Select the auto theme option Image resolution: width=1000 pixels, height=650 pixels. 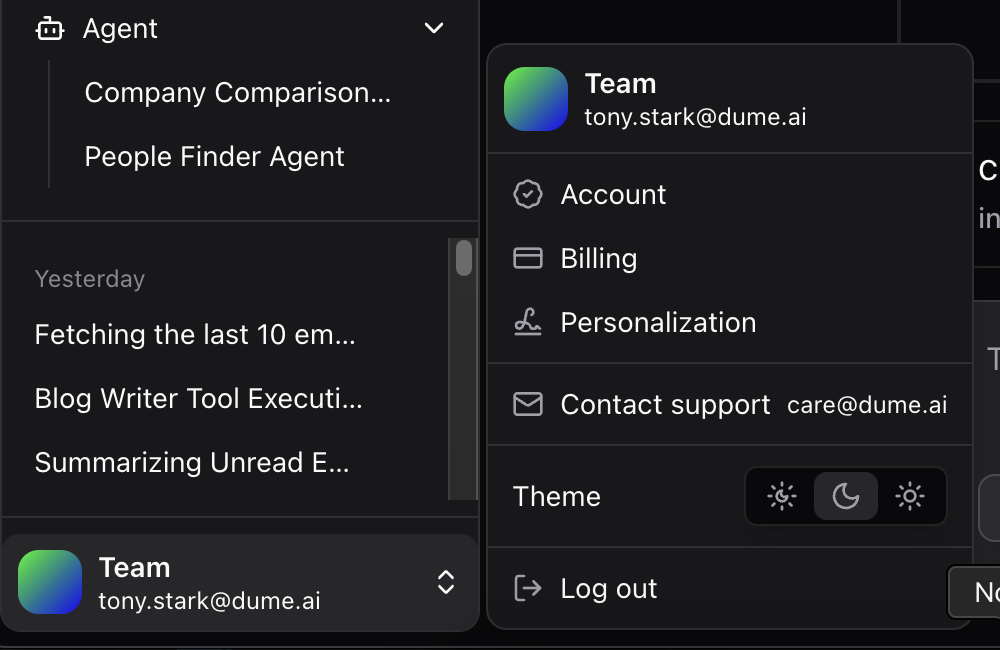(x=781, y=496)
